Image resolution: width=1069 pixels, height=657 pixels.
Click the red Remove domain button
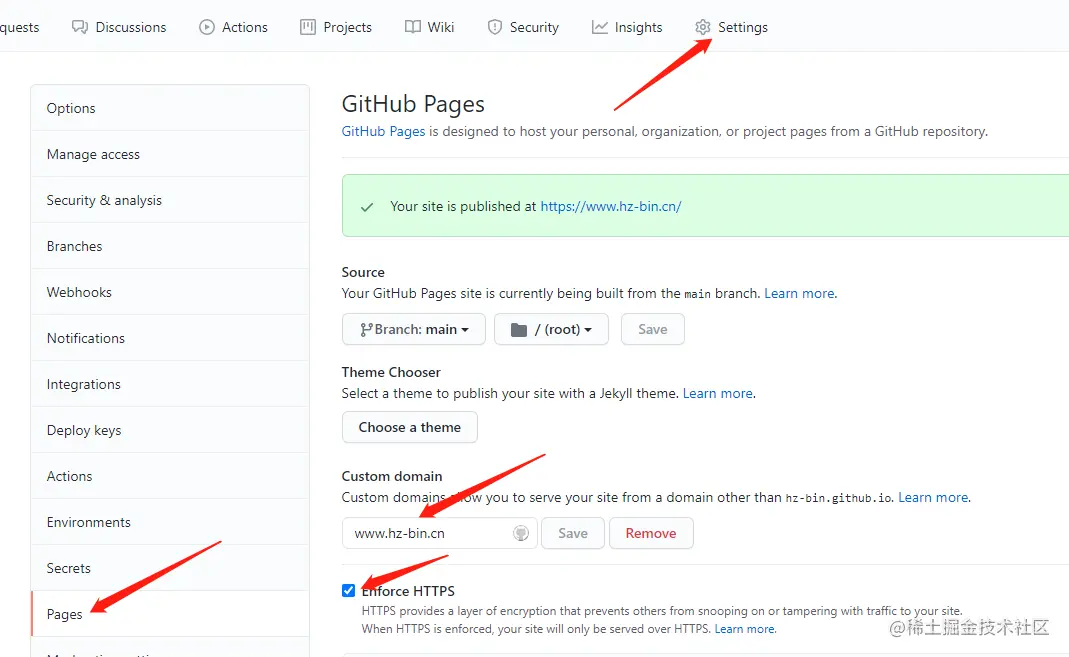click(x=651, y=533)
